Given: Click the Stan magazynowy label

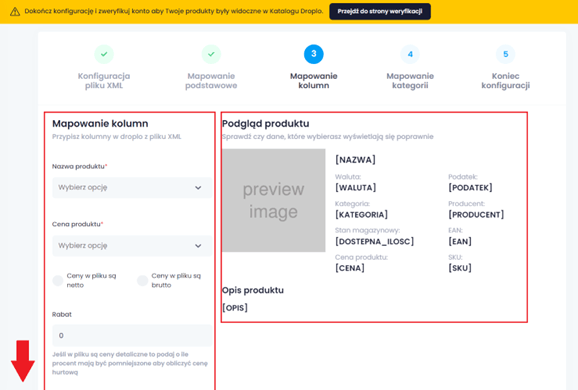Looking at the screenshot, I should (367, 230).
